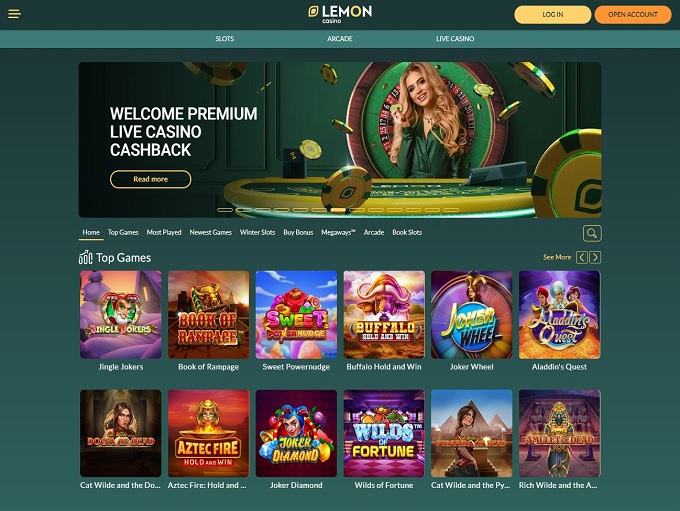
Task: Switch to the Megaways category tab
Action: click(x=338, y=233)
